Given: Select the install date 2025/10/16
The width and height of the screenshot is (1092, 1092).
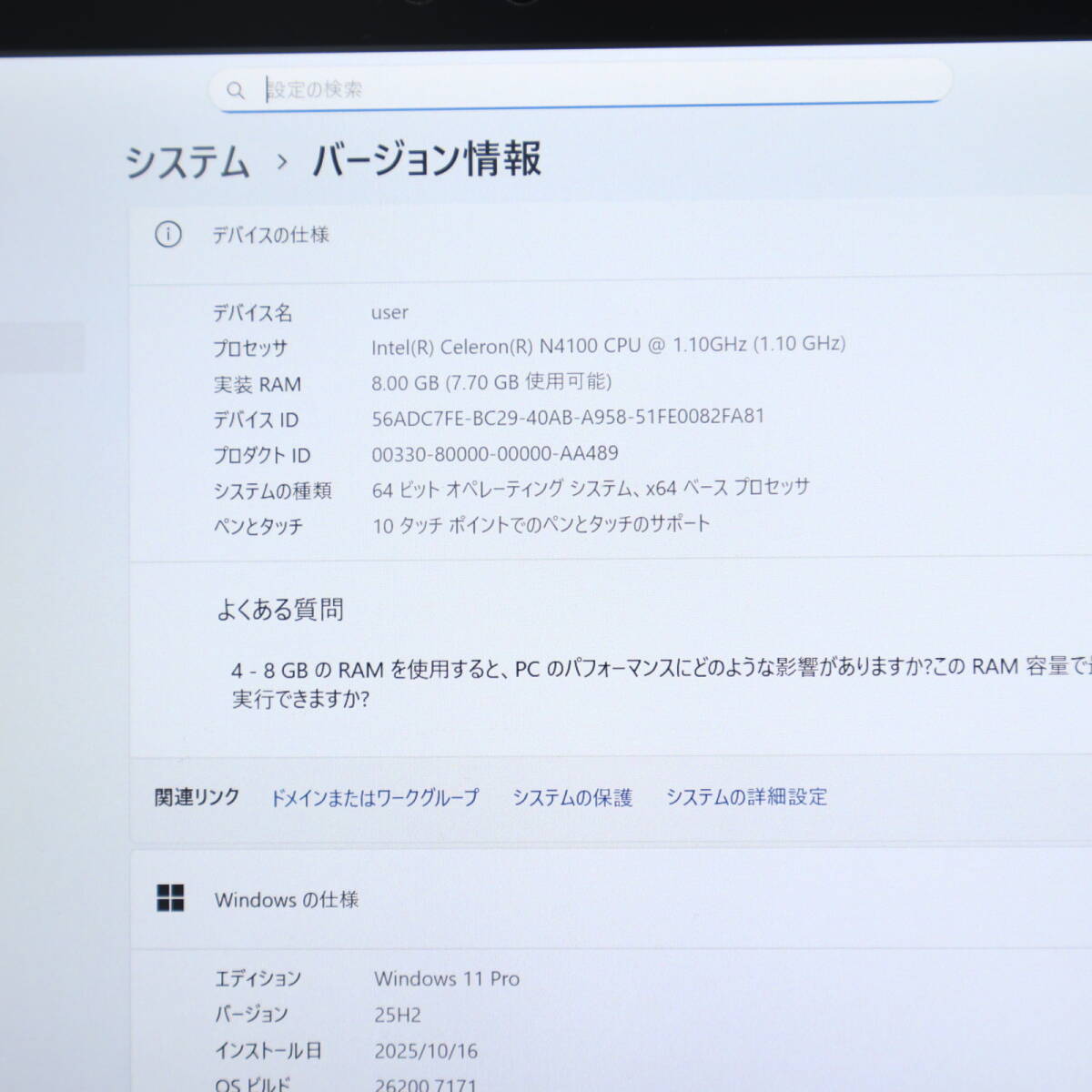Looking at the screenshot, I should tap(426, 1051).
